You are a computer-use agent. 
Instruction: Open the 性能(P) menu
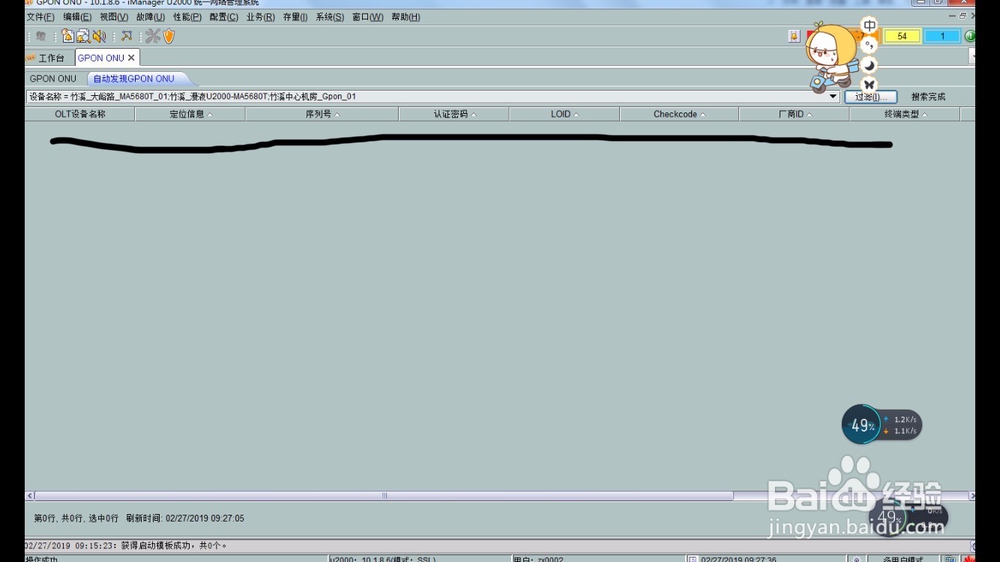[x=187, y=17]
